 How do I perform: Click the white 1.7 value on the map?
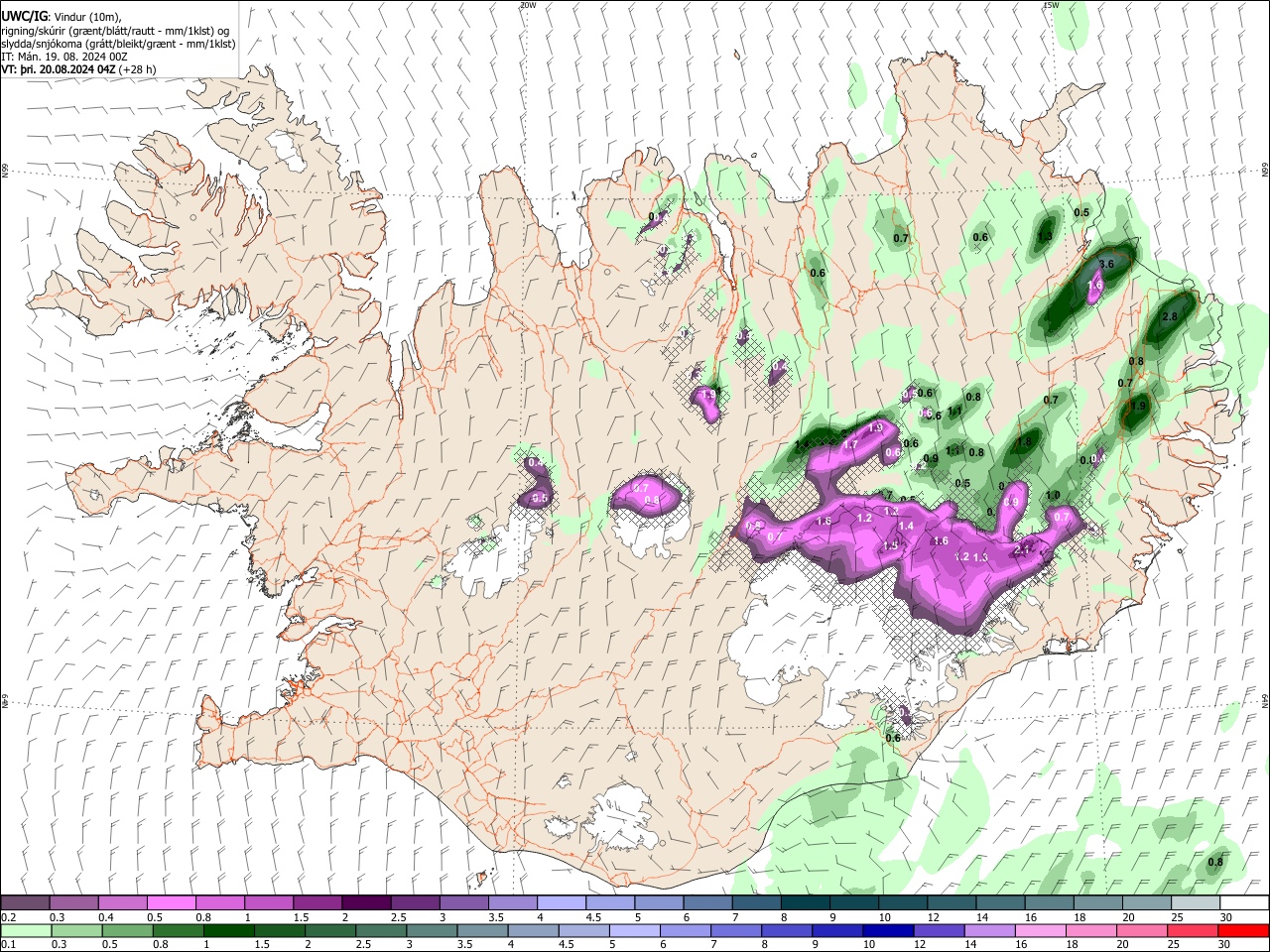(x=850, y=446)
